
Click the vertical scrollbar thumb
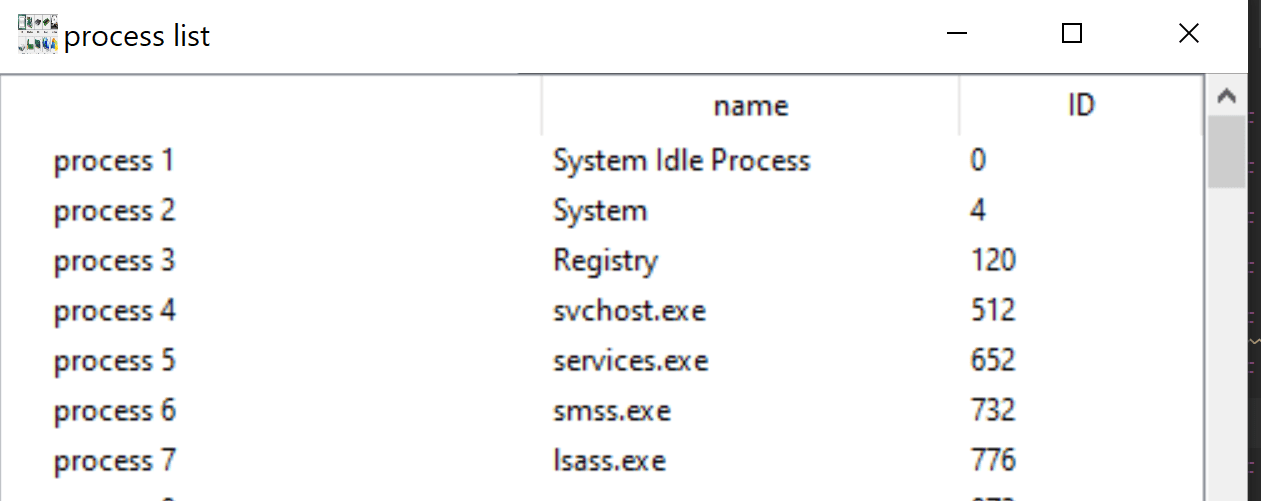[1227, 152]
